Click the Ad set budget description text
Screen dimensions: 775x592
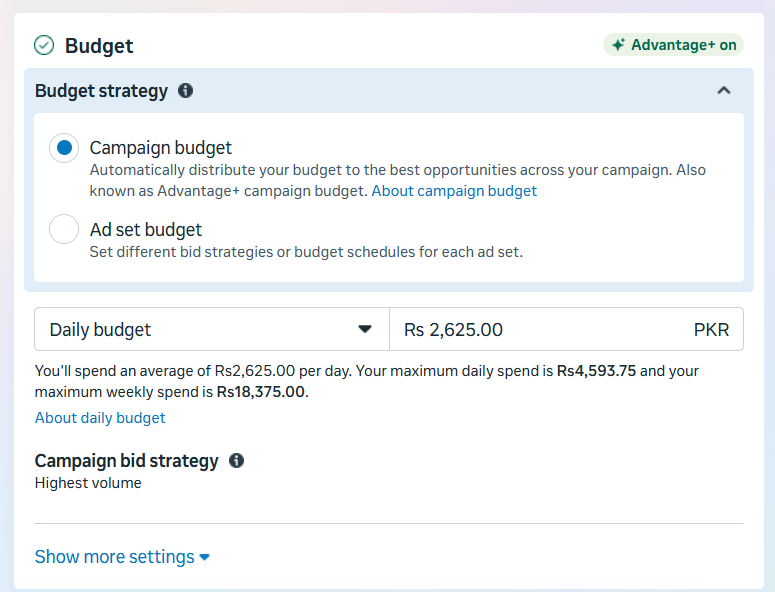[306, 252]
